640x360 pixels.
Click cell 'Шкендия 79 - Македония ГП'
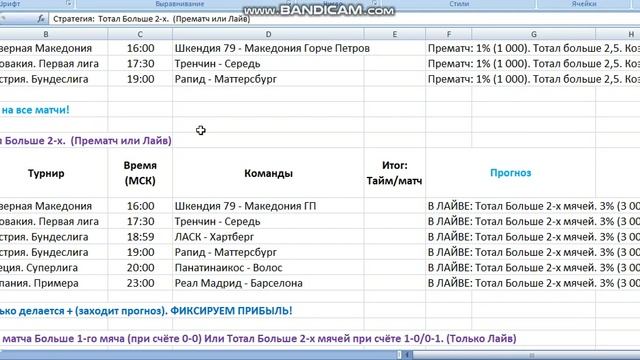[x=268, y=206]
